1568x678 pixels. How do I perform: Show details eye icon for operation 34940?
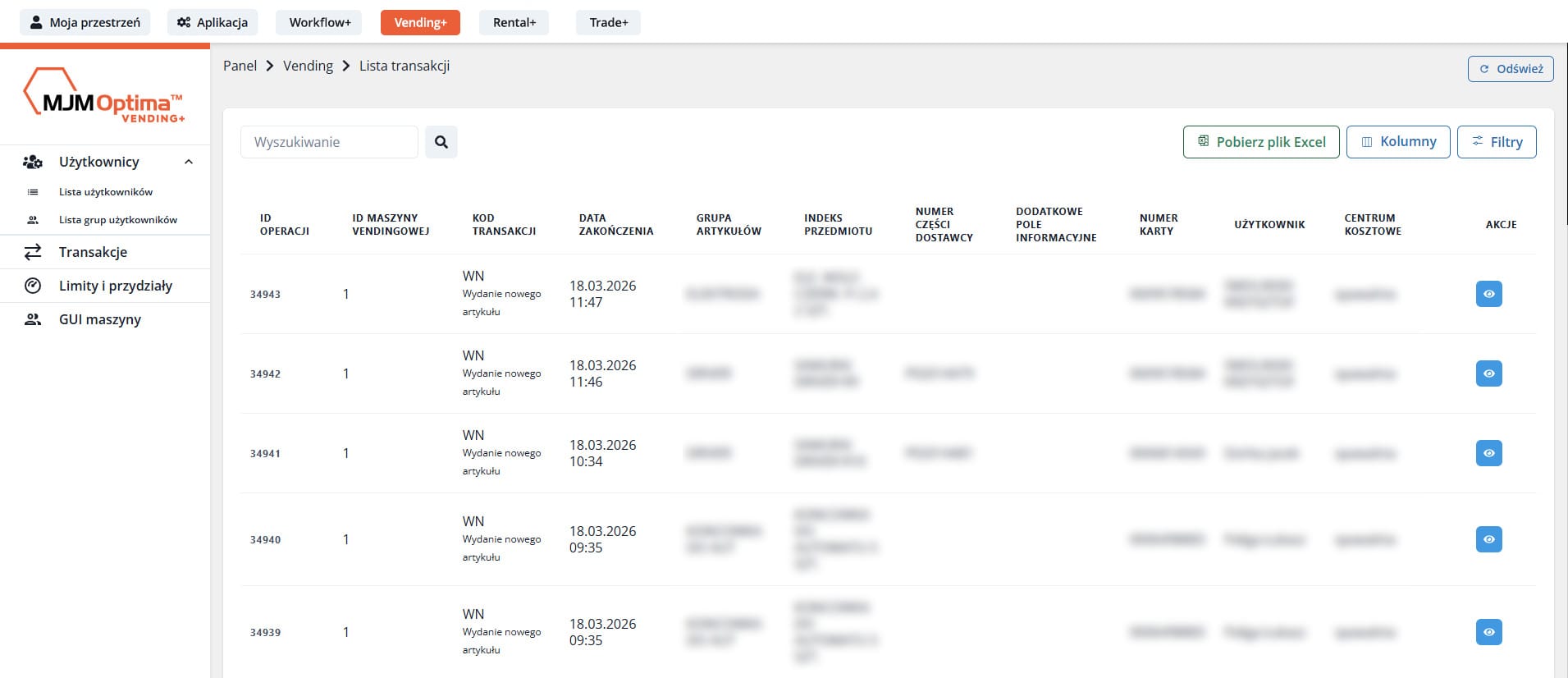1488,539
